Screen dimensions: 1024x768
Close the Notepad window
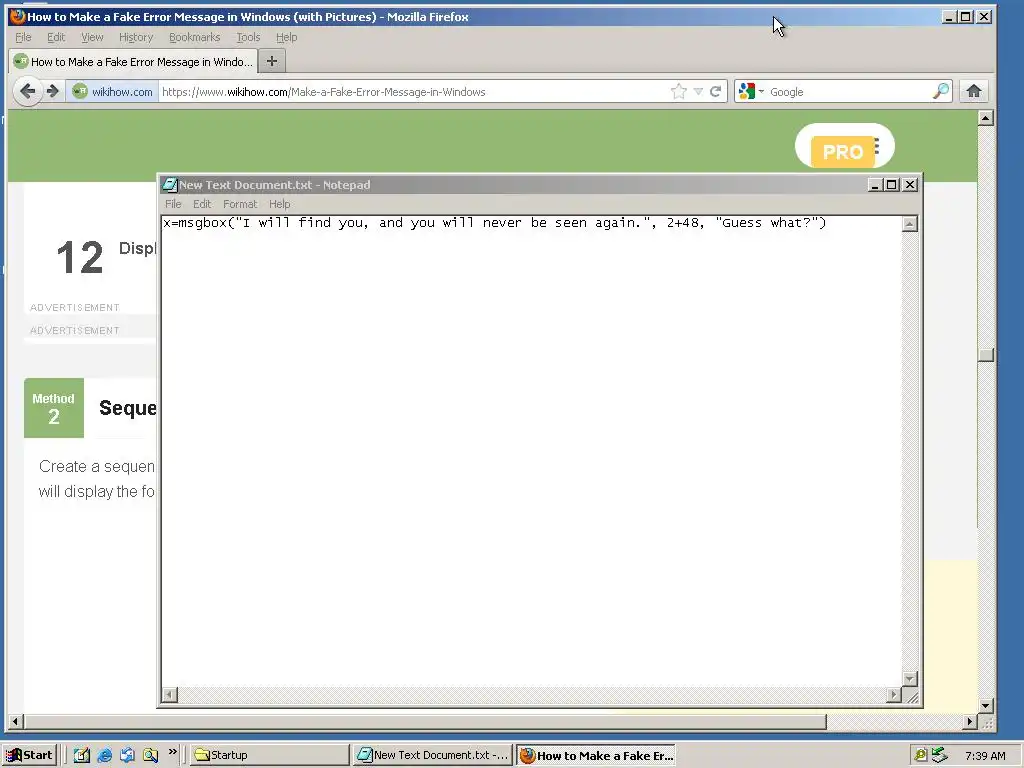[910, 185]
